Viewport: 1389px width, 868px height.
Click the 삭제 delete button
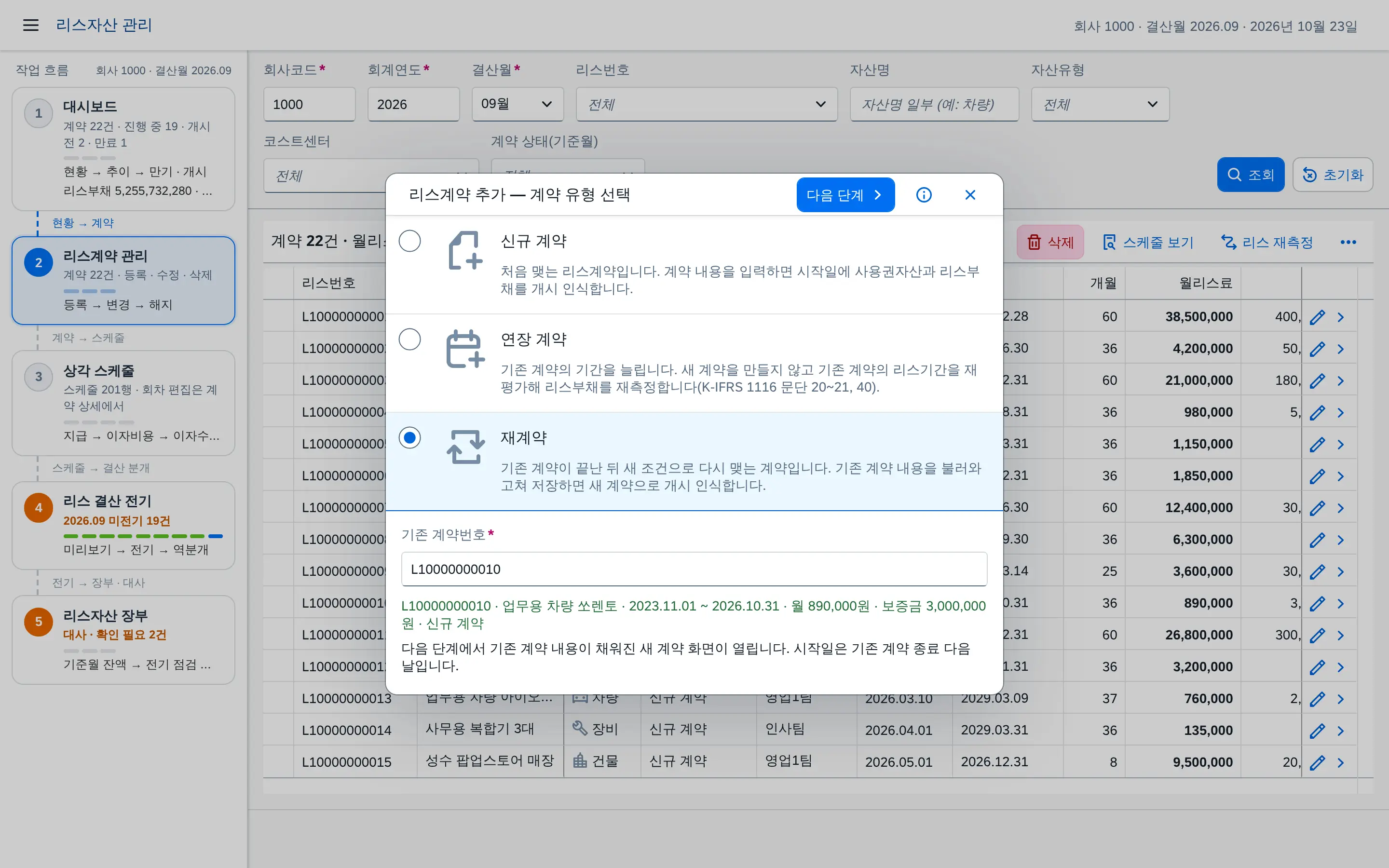click(1050, 242)
